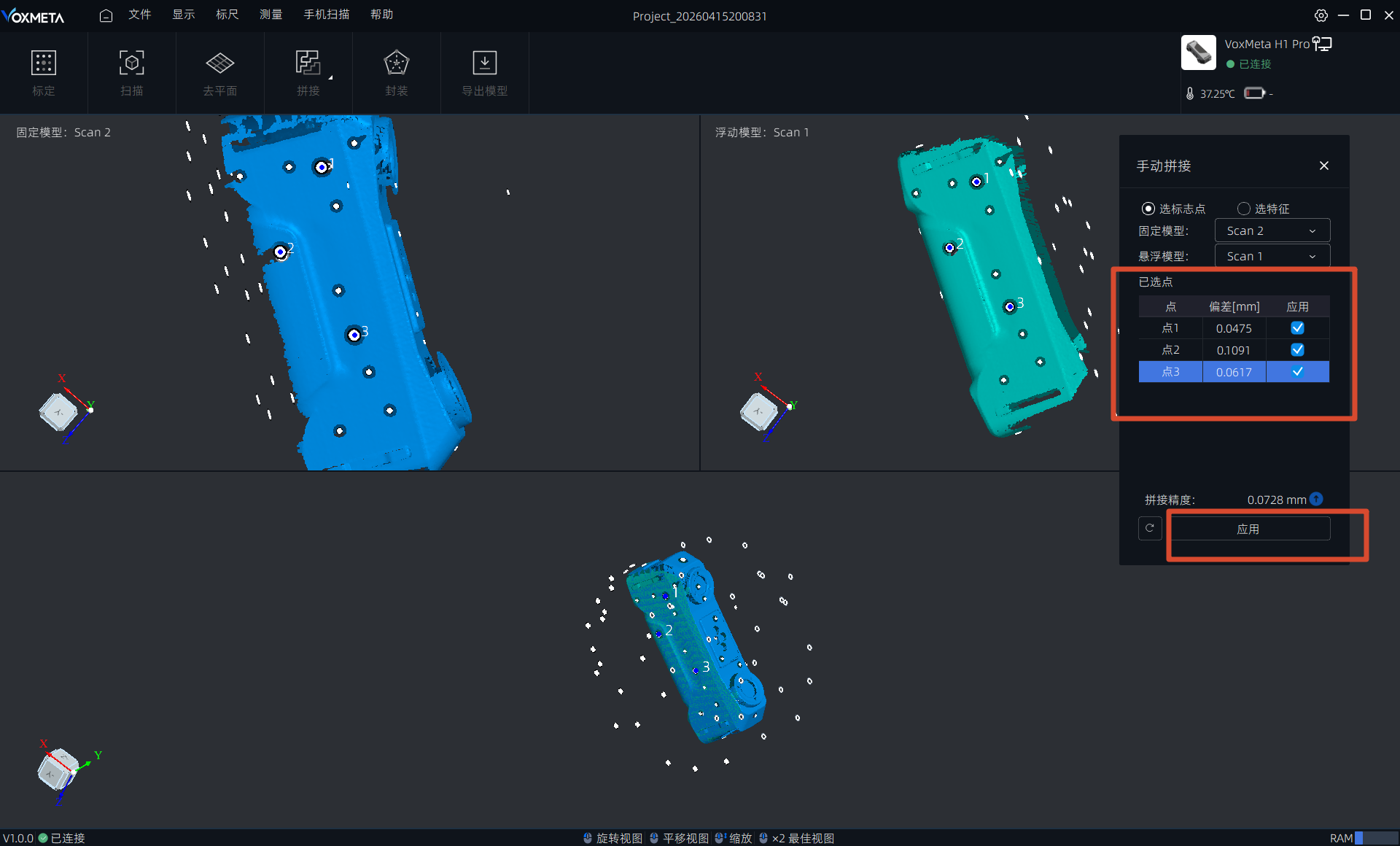This screenshot has width=1400, height=846.
Task: Click the orientation cube in fixed model view
Action: (x=58, y=412)
